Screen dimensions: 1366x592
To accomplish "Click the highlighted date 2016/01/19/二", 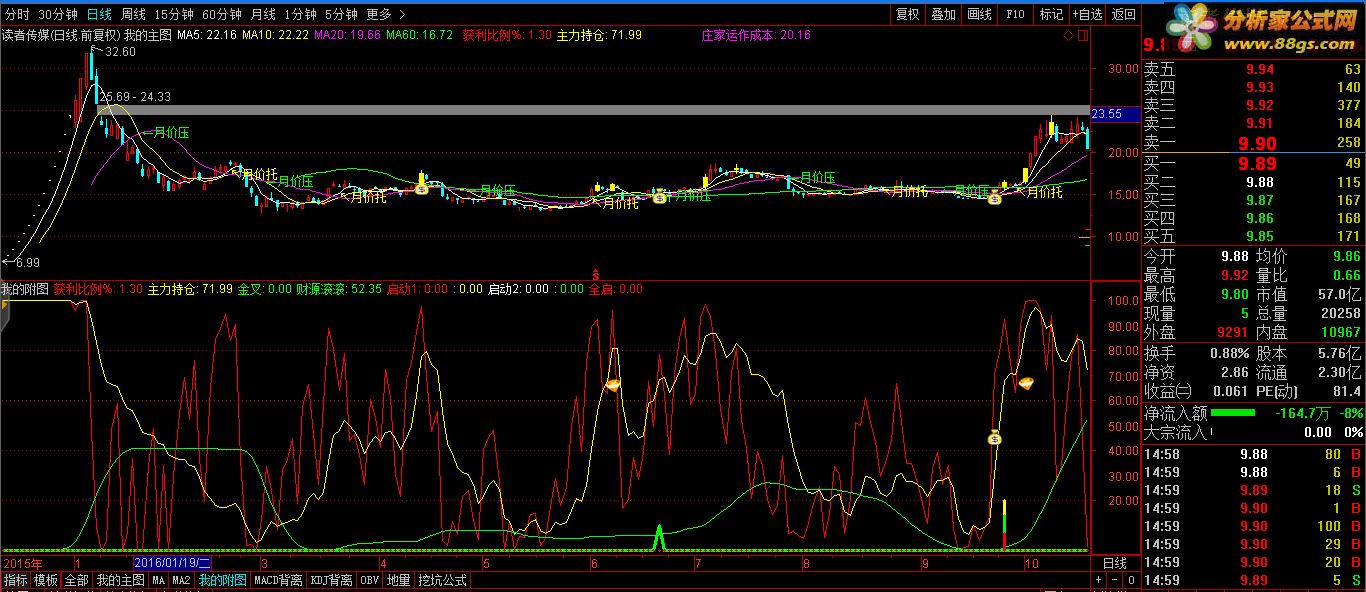I will pos(172,563).
